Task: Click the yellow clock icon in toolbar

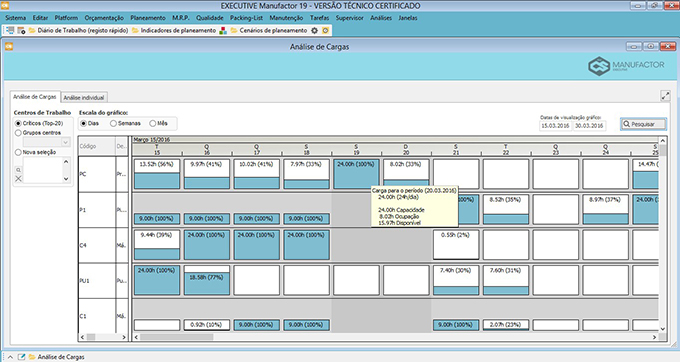Action: coord(325,30)
